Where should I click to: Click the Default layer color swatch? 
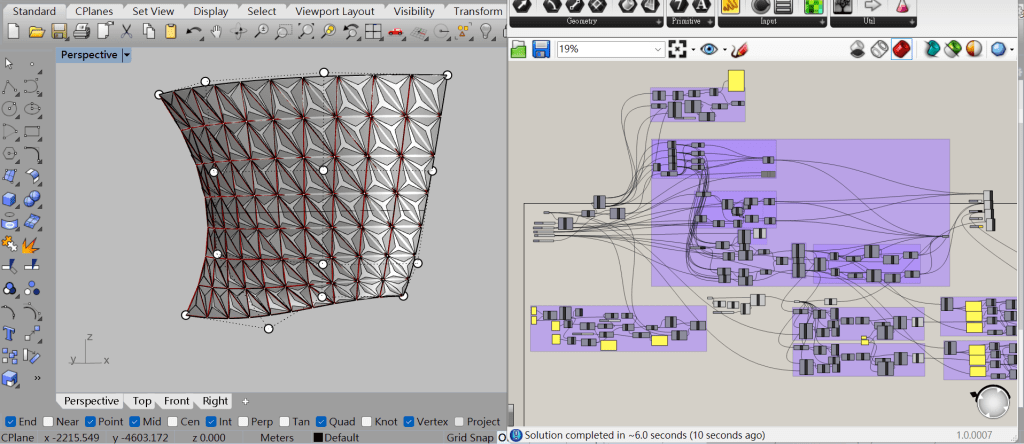(318, 437)
